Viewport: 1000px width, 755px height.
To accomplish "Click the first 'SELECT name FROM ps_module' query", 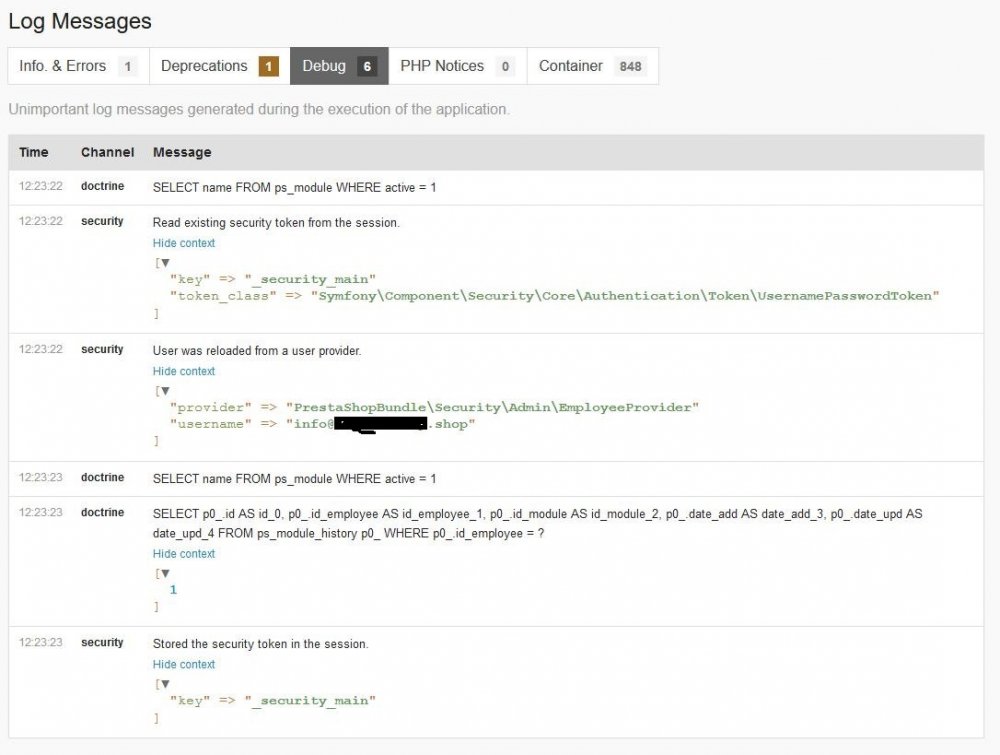I will (294, 187).
